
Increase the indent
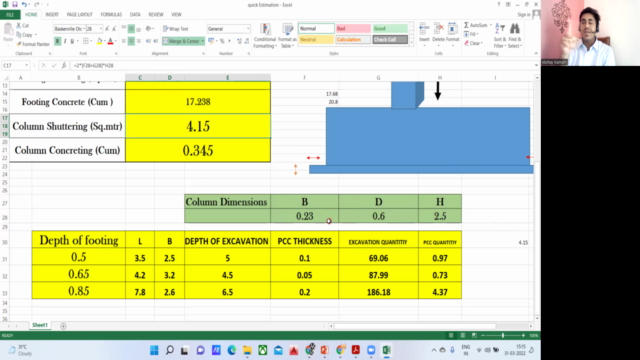(156, 41)
